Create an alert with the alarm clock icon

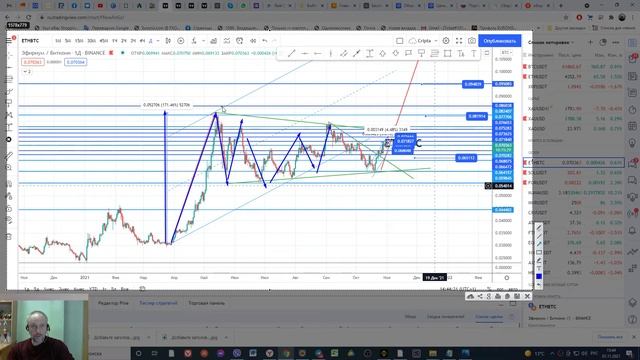click(x=240, y=41)
